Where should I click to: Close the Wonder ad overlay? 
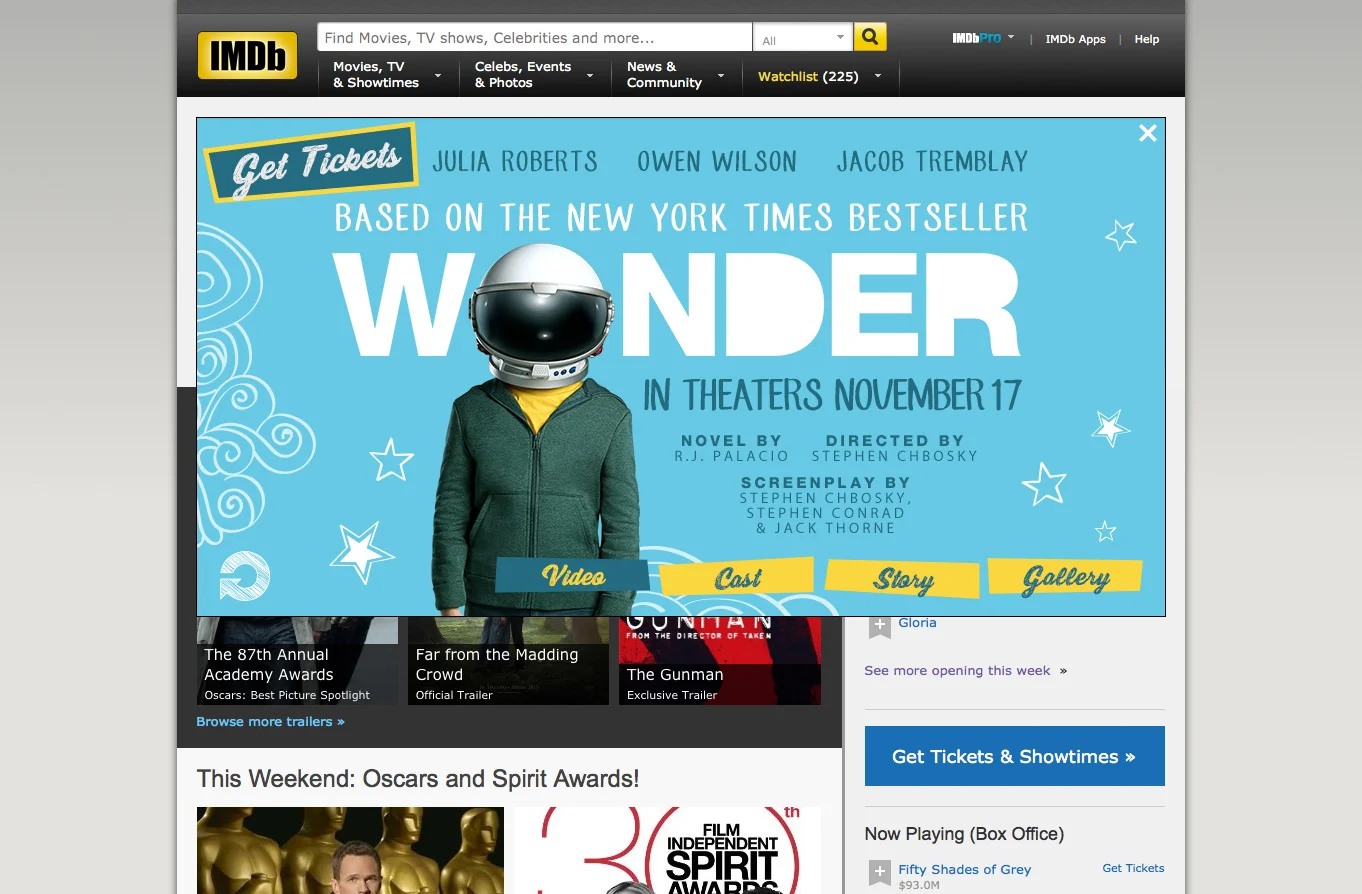1148,133
